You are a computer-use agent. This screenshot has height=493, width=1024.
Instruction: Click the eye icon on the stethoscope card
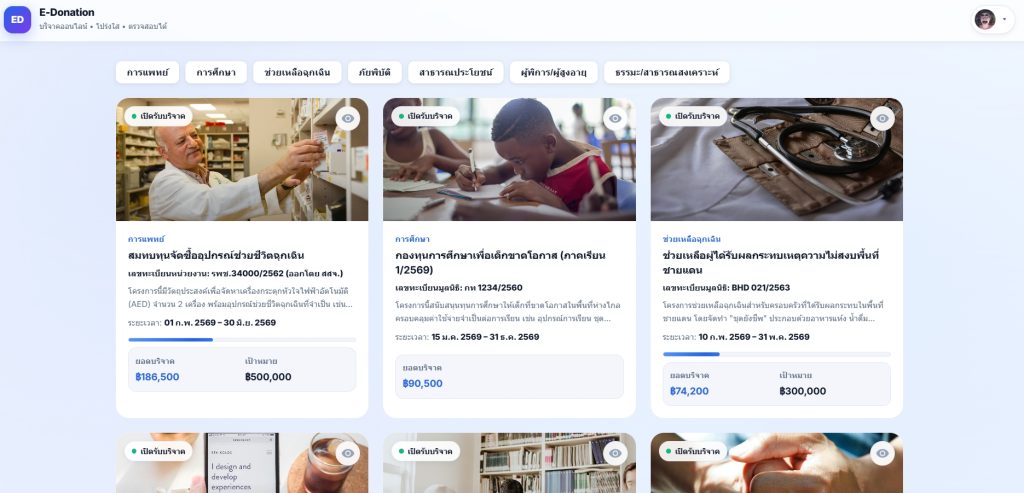[x=882, y=118]
